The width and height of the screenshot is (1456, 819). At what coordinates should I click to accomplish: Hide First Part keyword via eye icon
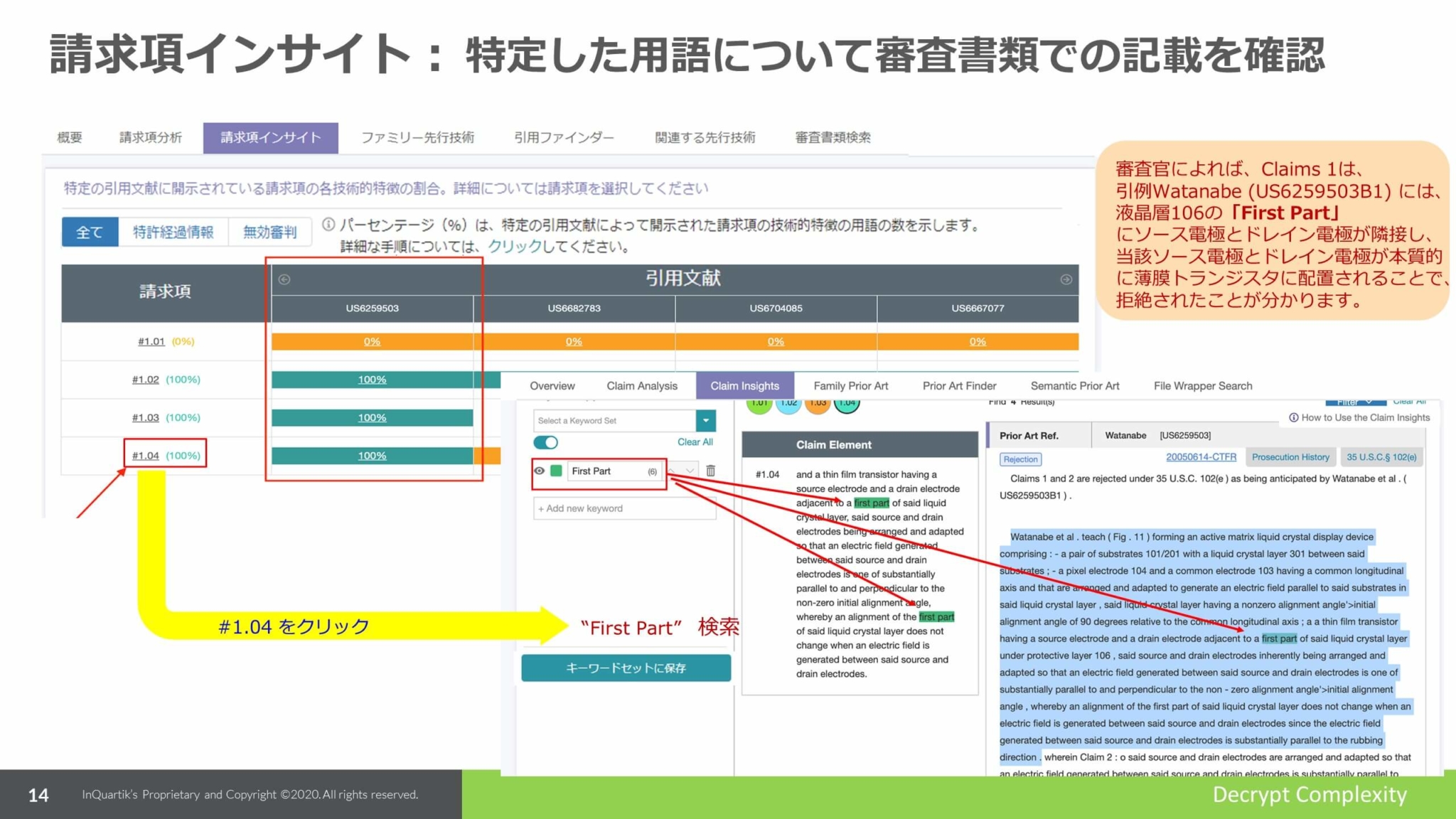540,471
